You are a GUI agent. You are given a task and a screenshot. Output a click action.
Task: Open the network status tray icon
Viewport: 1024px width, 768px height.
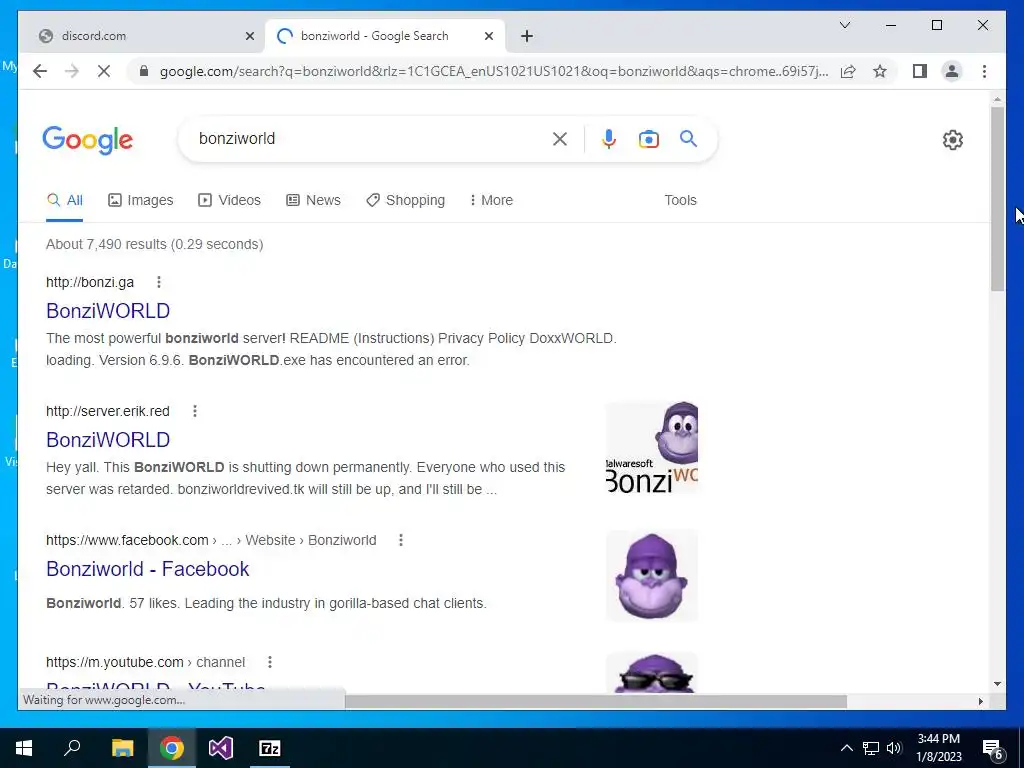click(871, 748)
